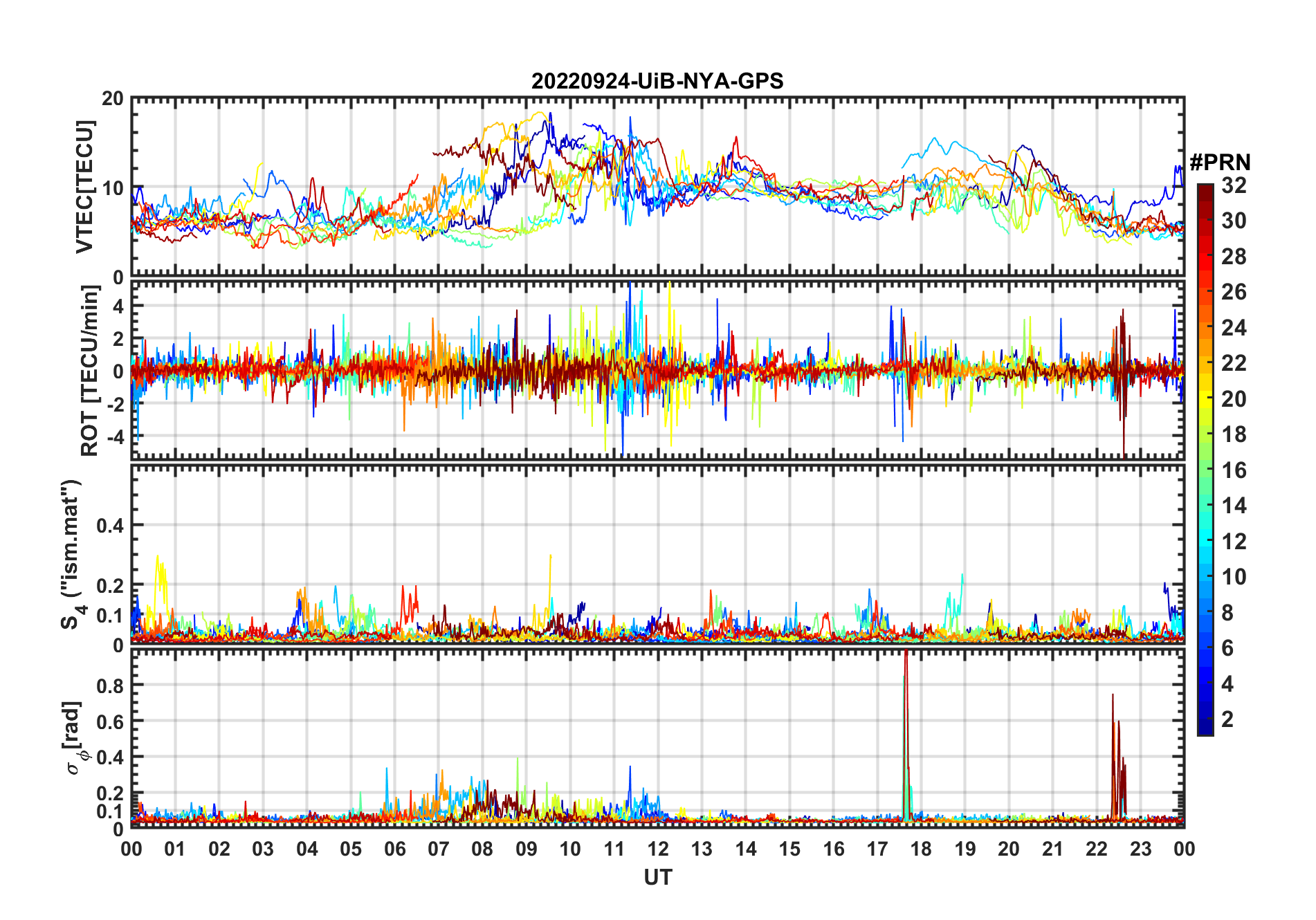Click hour label "15" on the UT axis

coord(789,849)
